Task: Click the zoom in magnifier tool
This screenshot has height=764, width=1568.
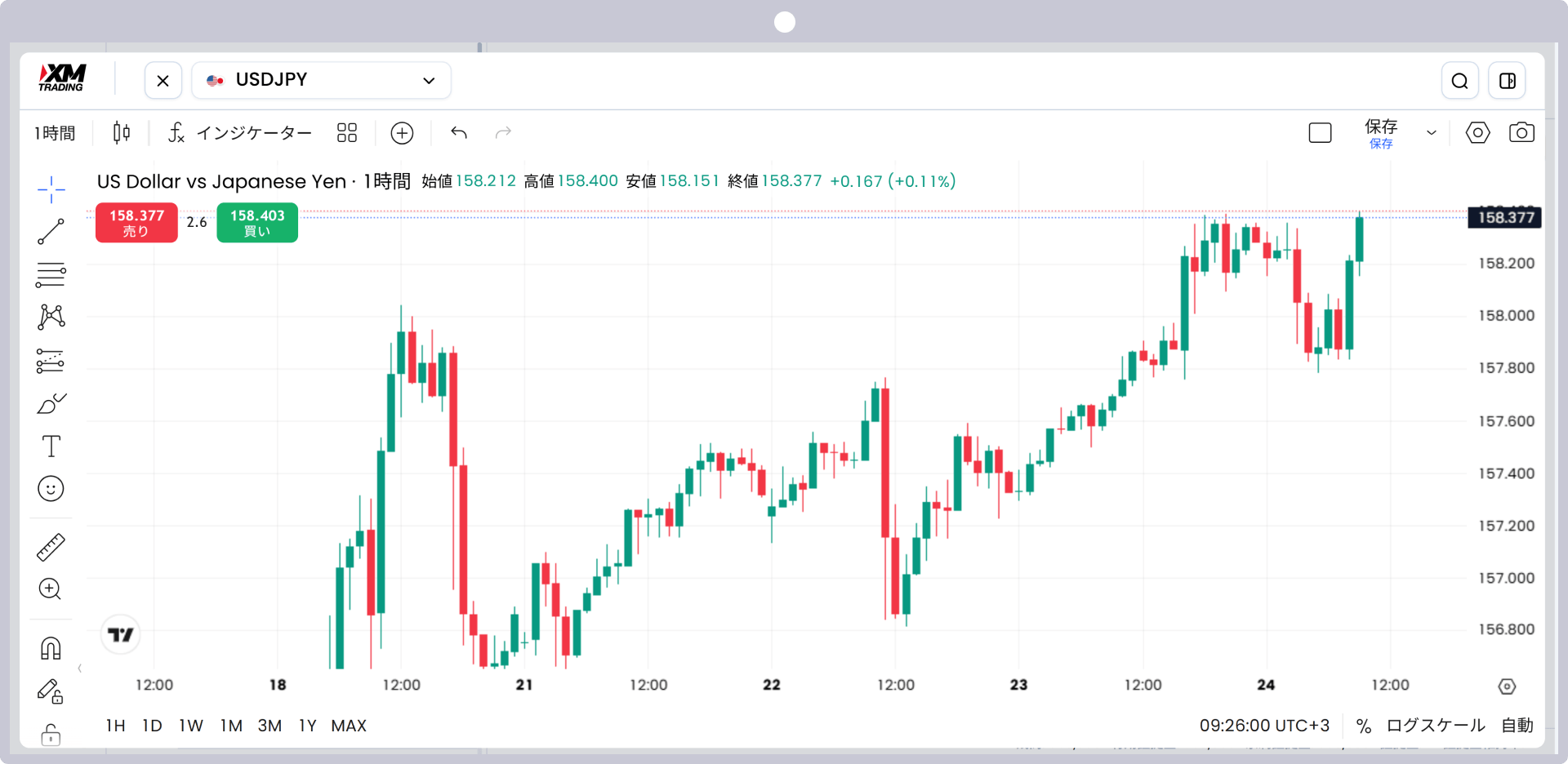Action: pos(51,589)
